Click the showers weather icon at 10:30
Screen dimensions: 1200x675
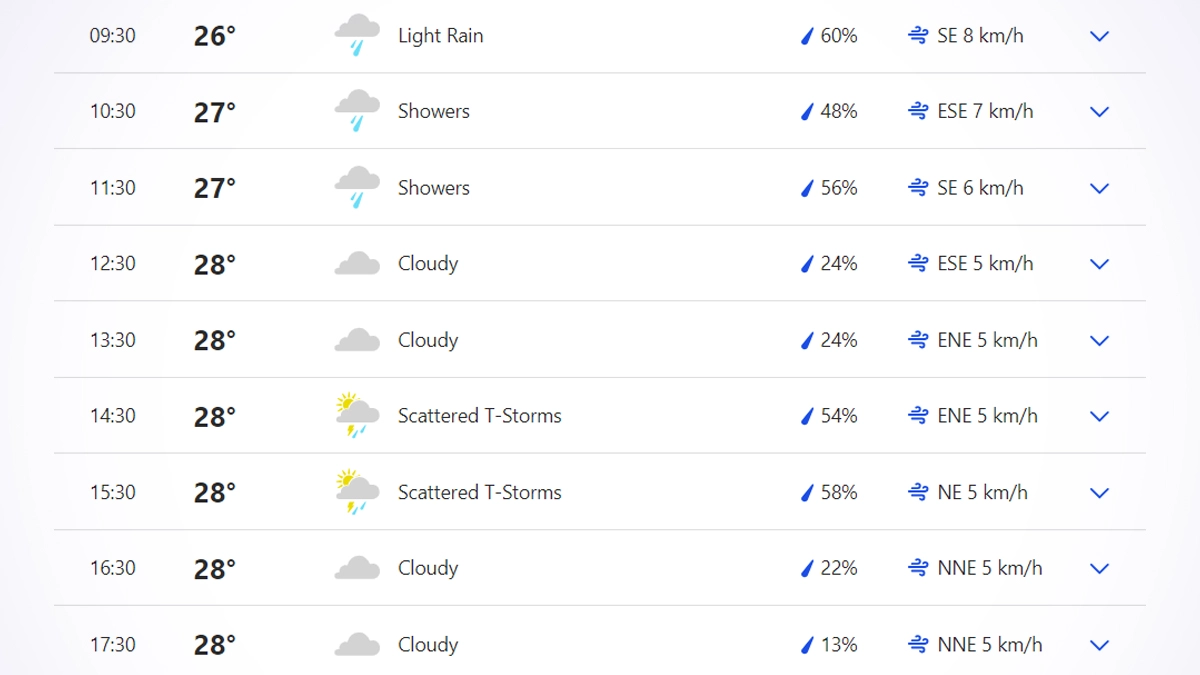tap(357, 111)
